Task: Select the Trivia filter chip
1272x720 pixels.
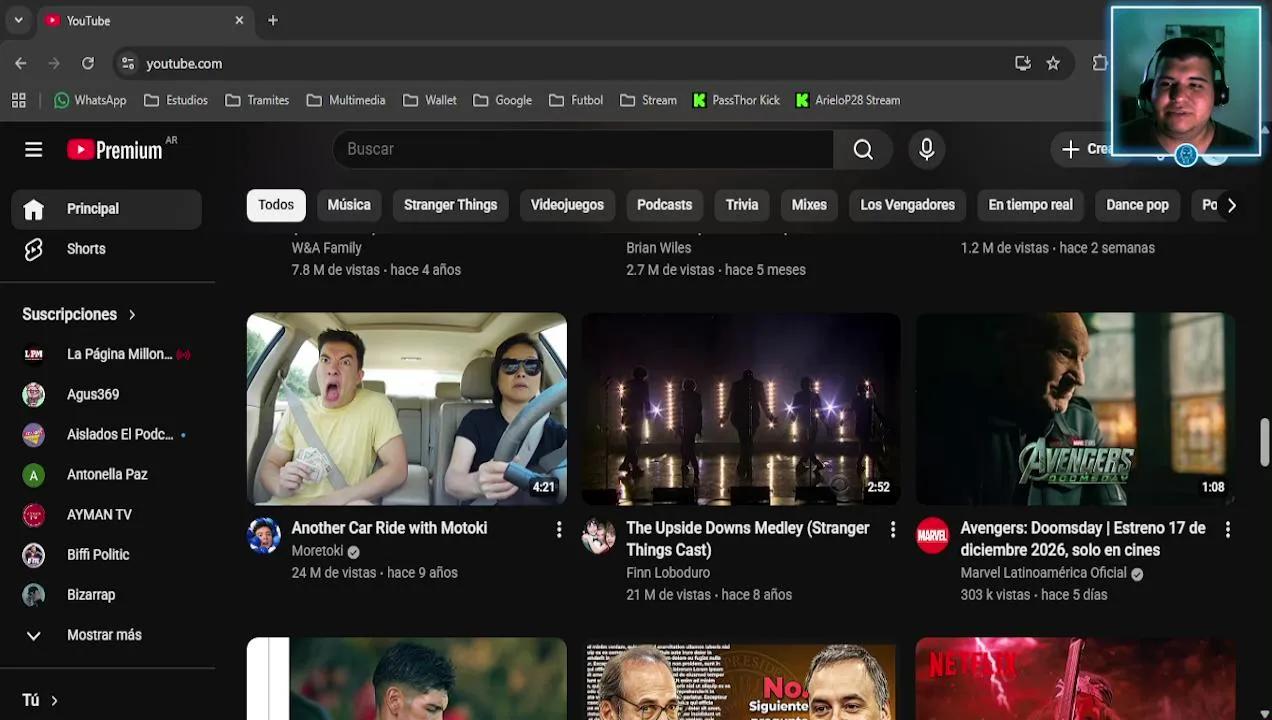Action: click(742, 205)
